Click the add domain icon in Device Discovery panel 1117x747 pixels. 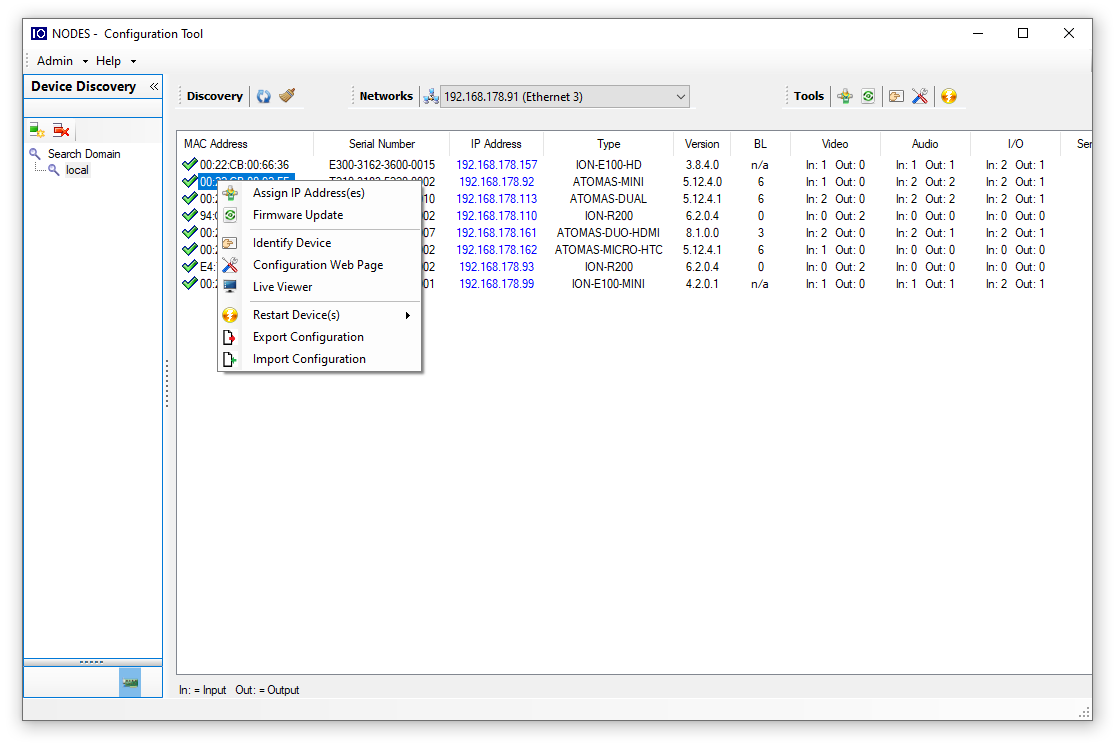click(x=37, y=130)
